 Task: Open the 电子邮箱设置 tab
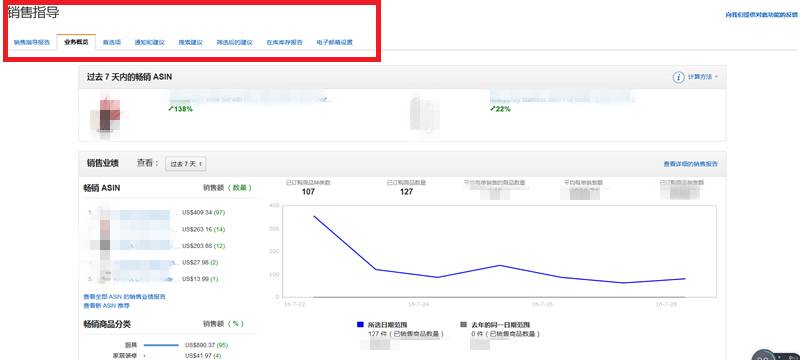tap(334, 42)
